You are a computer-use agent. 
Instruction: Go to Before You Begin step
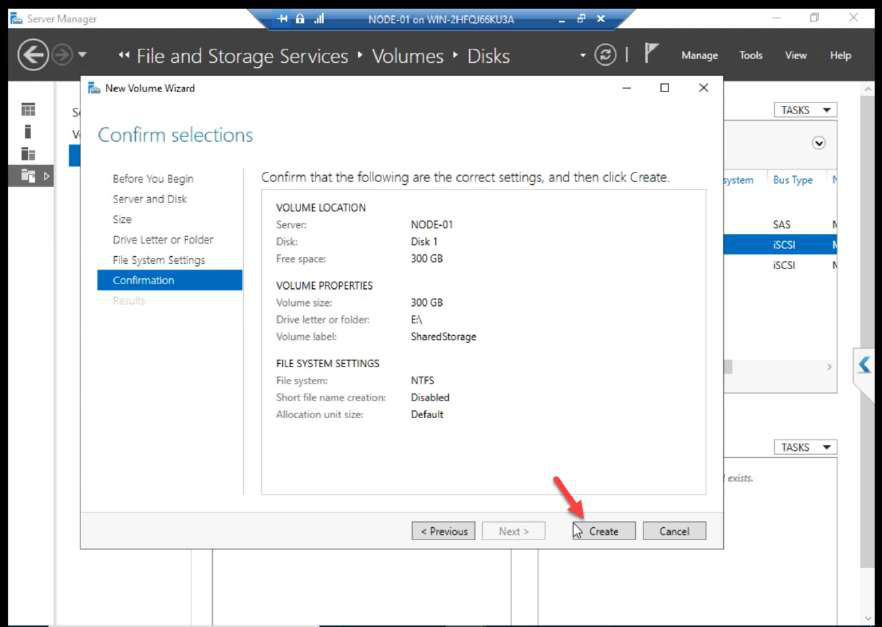click(152, 179)
